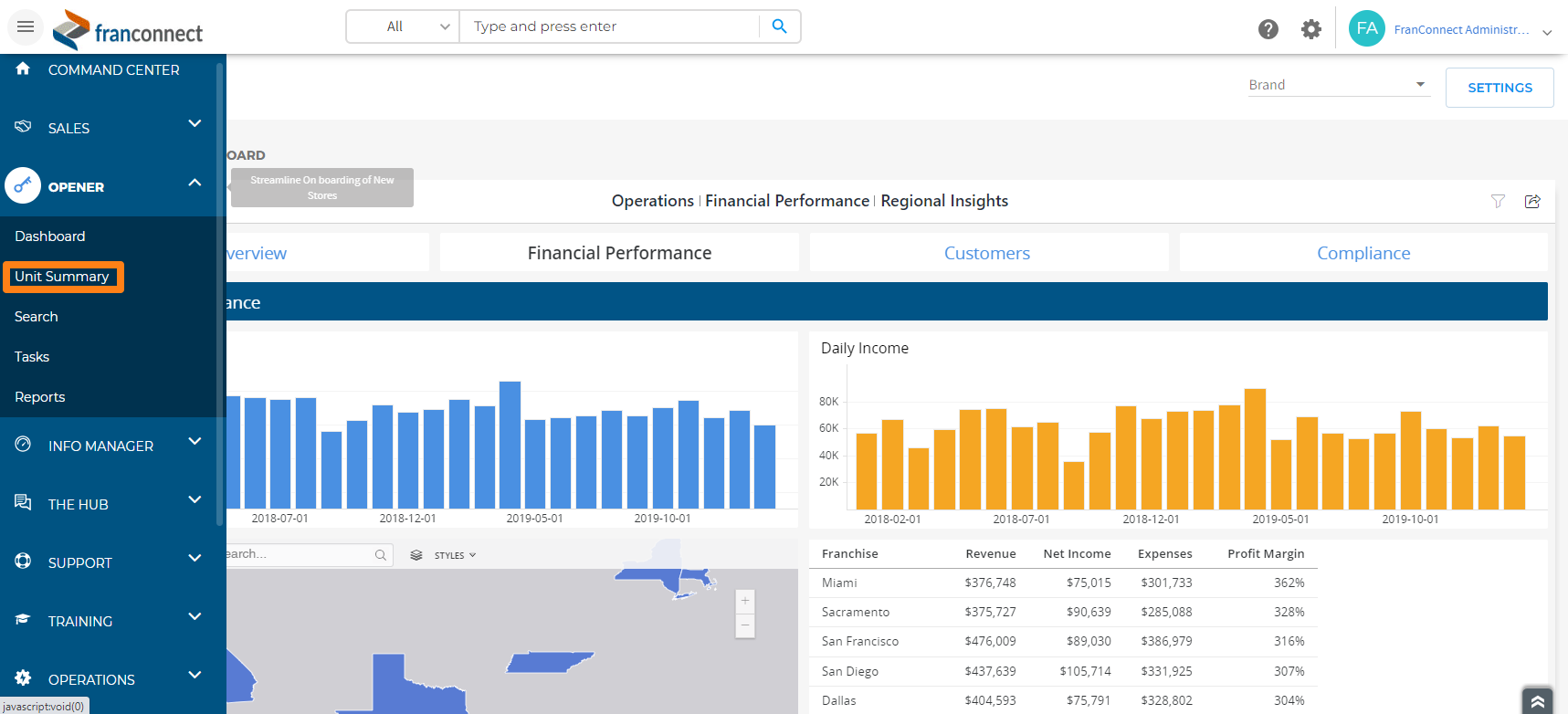Click the sidebar vertical scrollbar
Viewport: 1568px width, 714px height.
pyautogui.click(x=219, y=292)
